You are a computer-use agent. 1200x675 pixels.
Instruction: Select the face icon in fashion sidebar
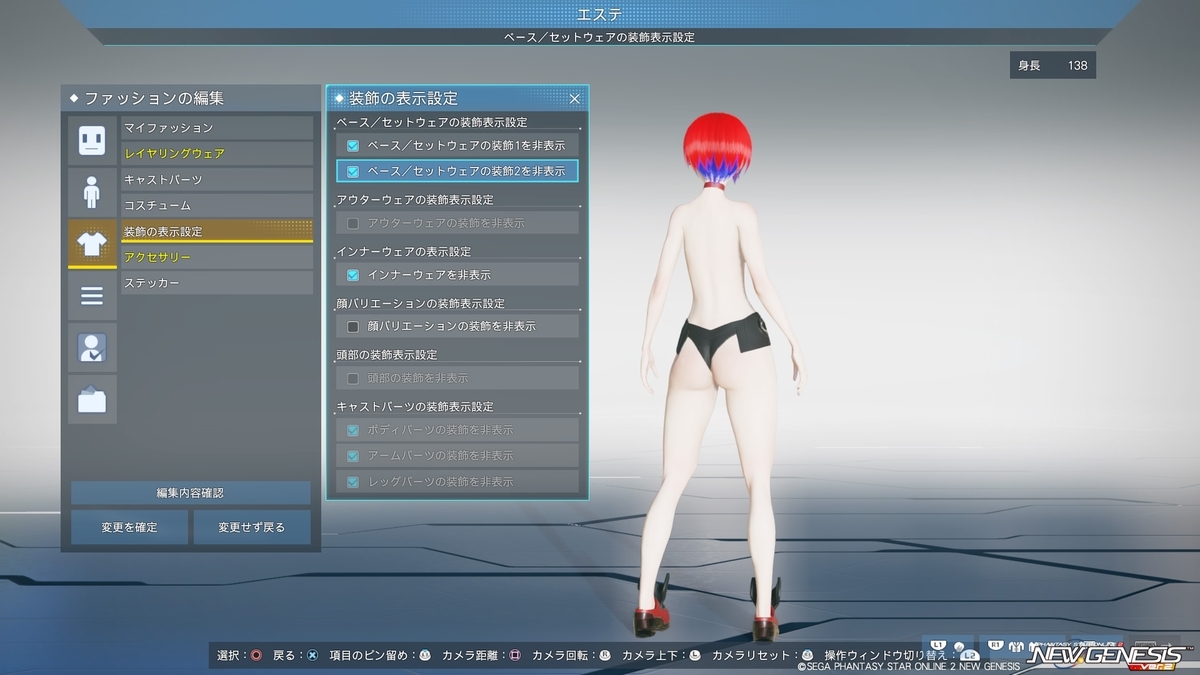92,140
